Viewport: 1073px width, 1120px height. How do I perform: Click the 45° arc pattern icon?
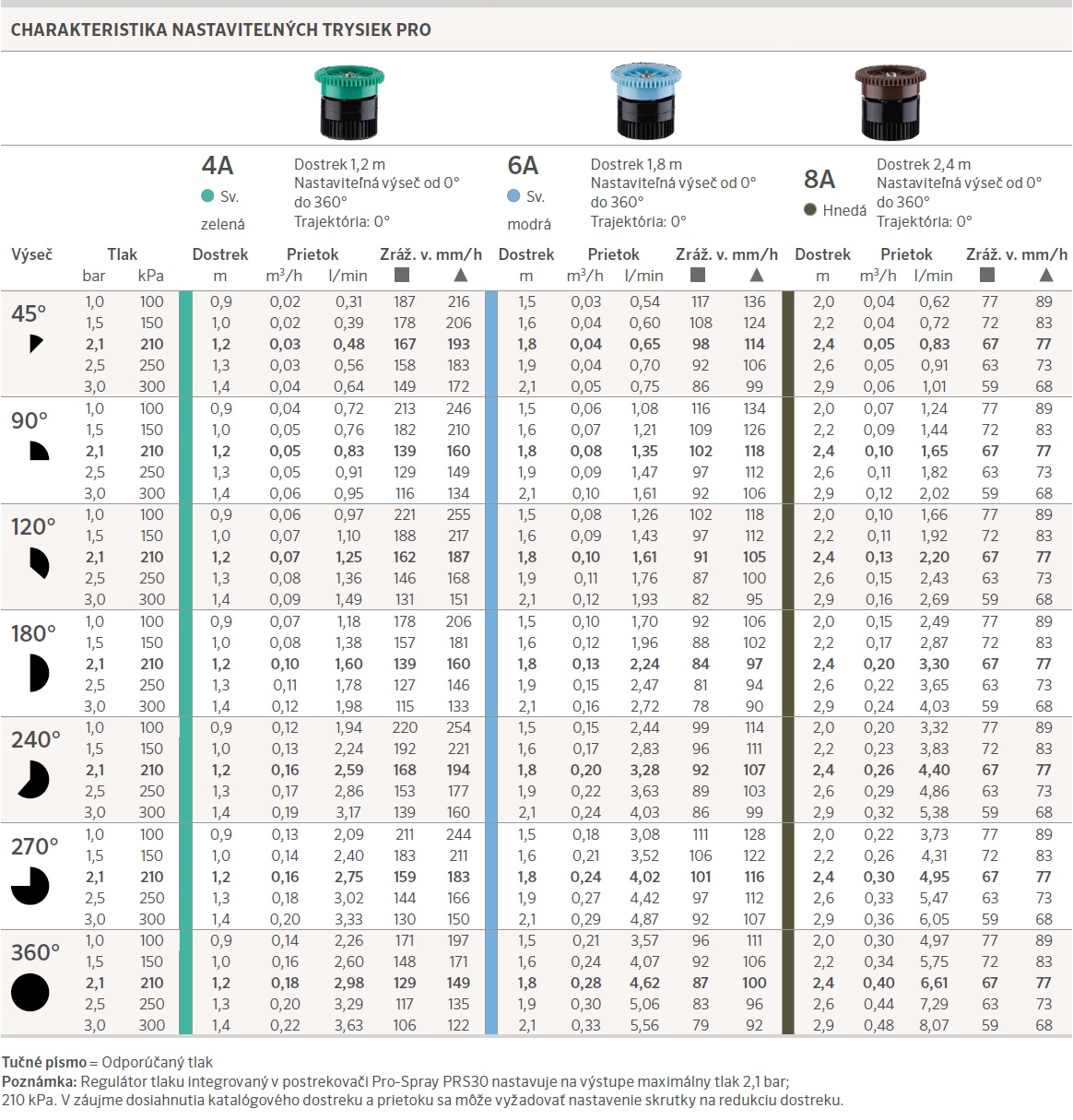(x=36, y=344)
